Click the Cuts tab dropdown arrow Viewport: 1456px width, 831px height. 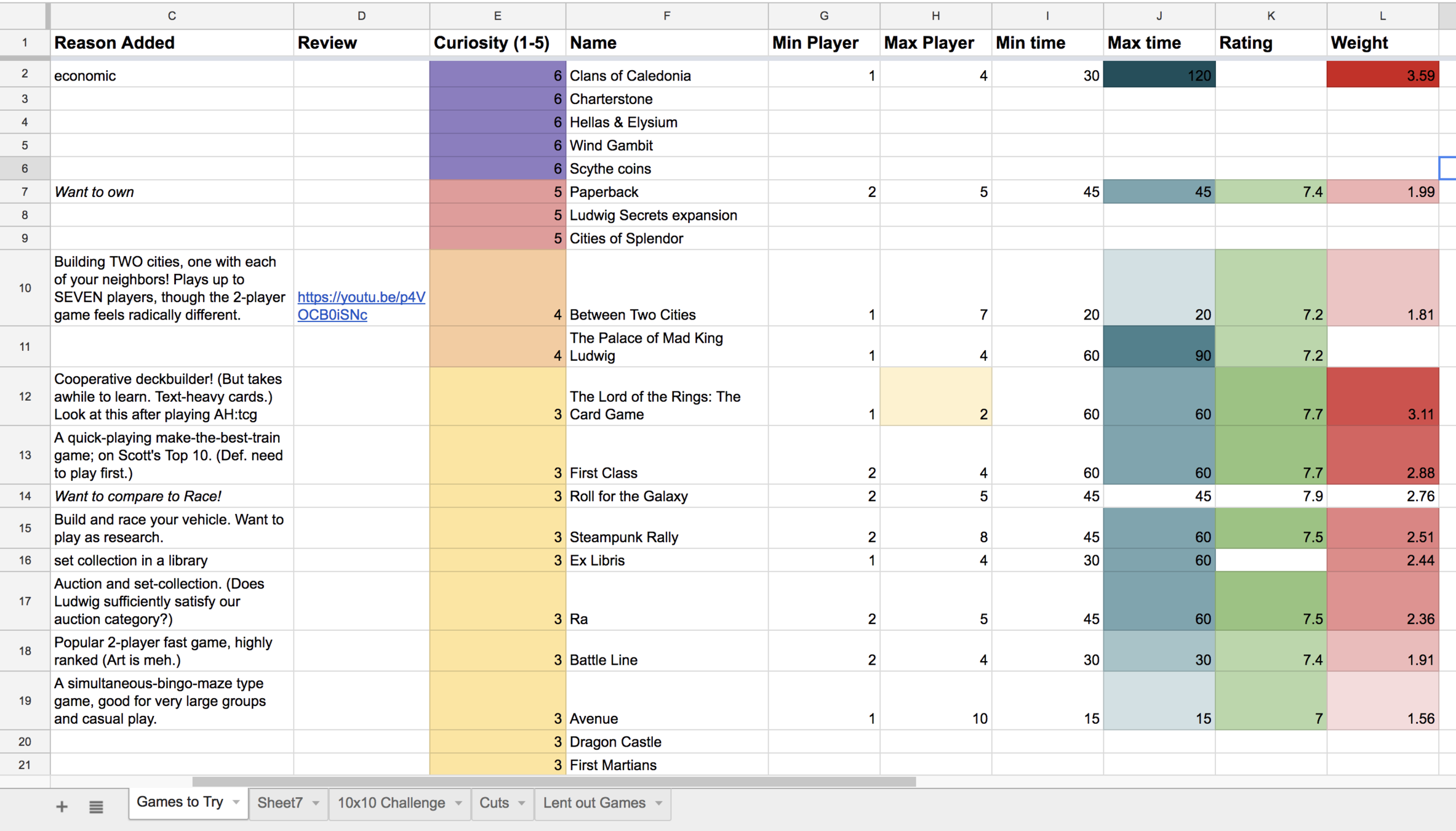point(522,803)
